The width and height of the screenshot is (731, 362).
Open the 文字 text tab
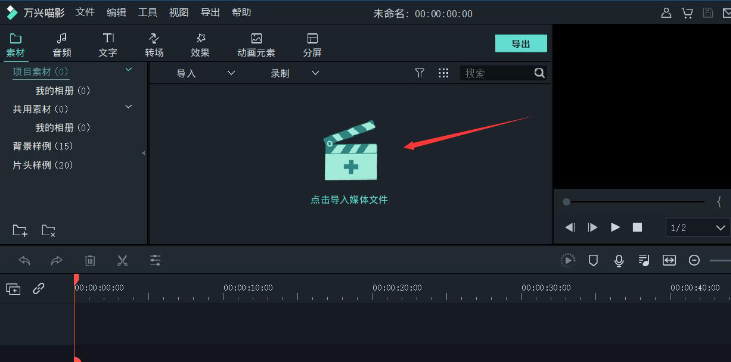tap(108, 45)
